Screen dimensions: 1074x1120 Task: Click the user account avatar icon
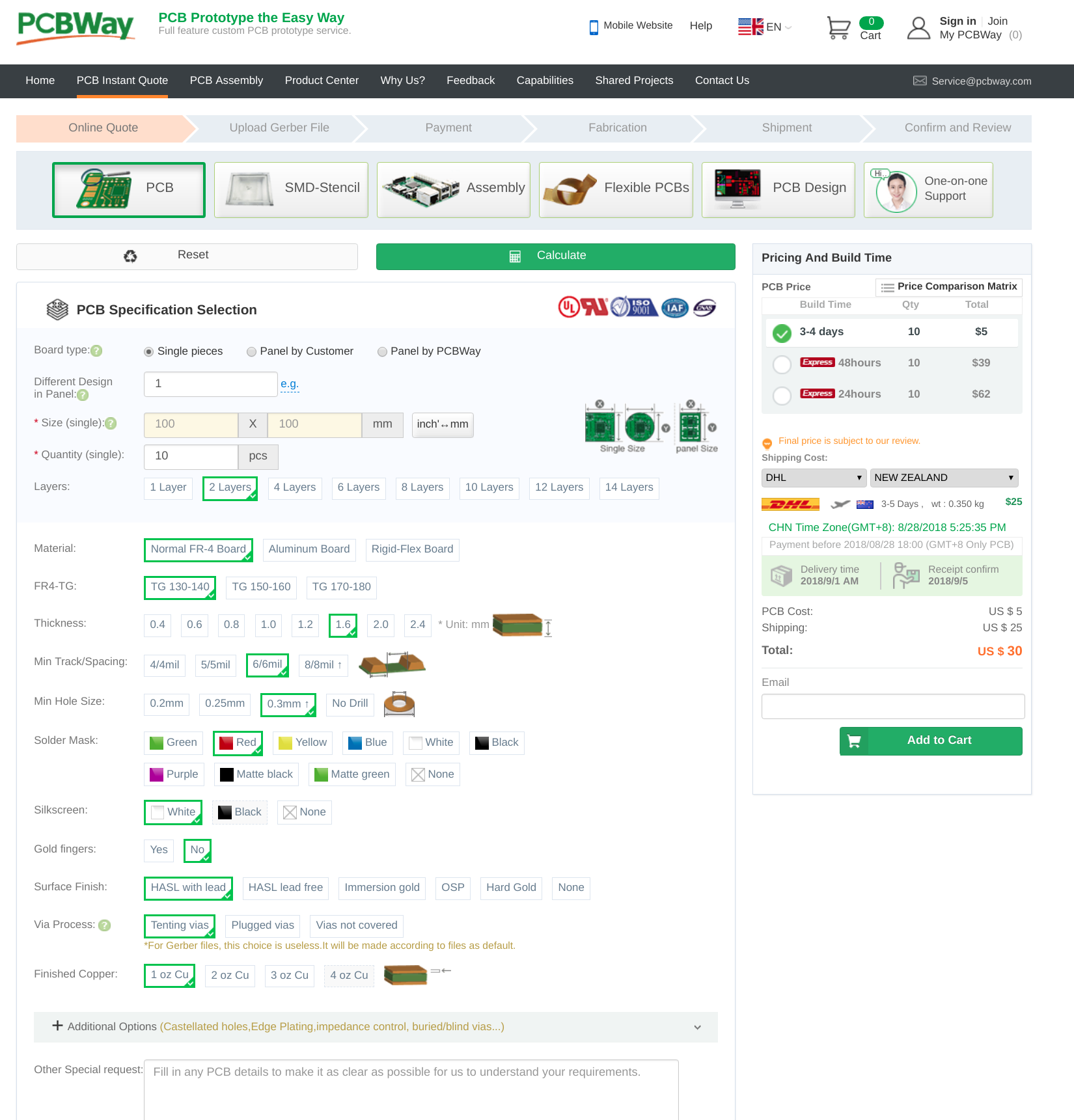(918, 28)
